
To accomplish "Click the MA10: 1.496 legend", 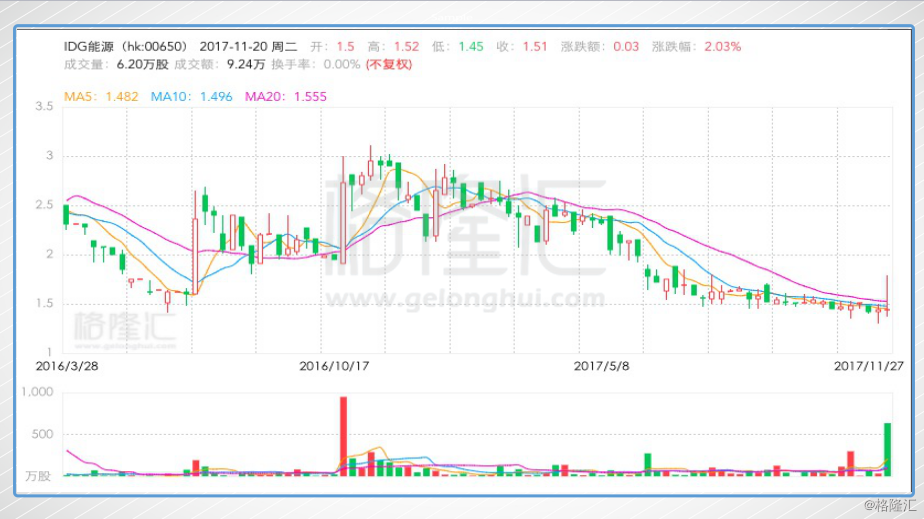I will pyautogui.click(x=192, y=97).
